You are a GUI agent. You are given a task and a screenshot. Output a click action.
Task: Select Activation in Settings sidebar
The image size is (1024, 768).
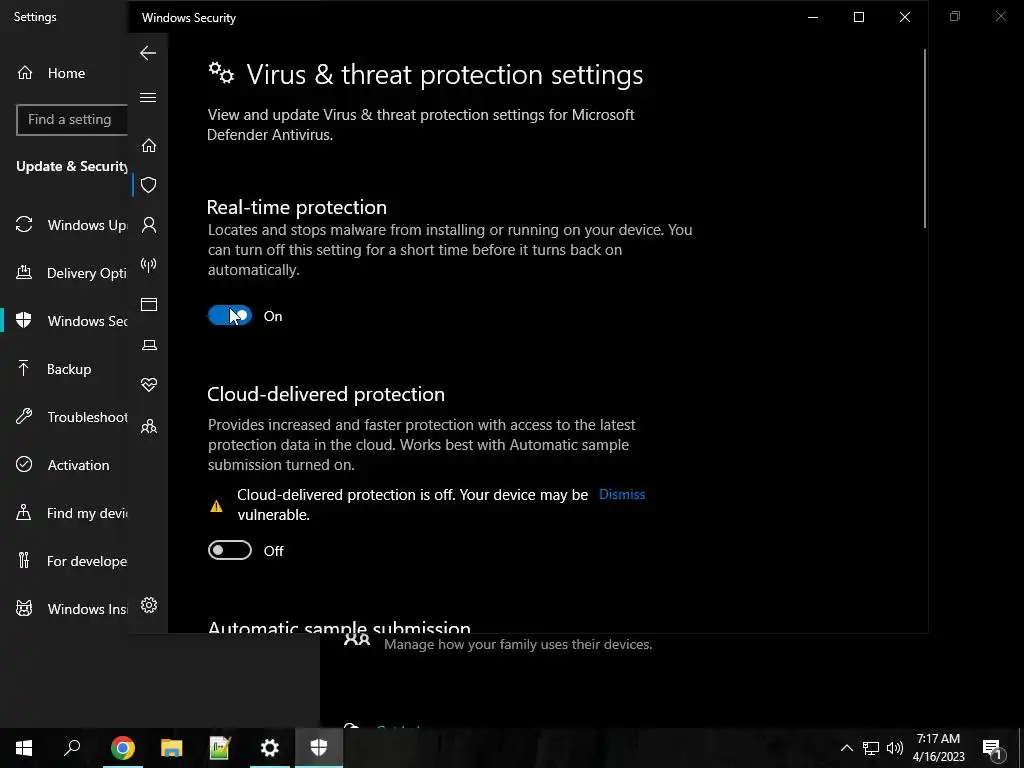[77, 465]
